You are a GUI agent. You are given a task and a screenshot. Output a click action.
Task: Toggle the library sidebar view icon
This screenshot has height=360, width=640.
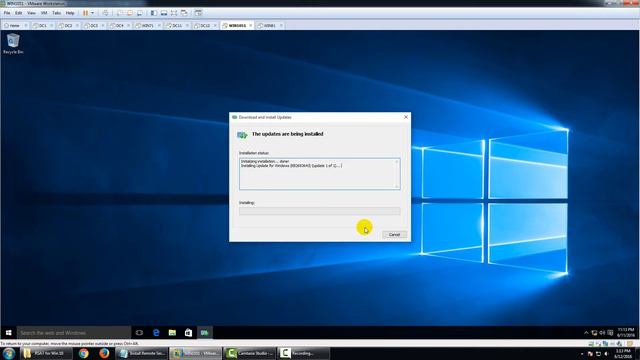pos(154,13)
